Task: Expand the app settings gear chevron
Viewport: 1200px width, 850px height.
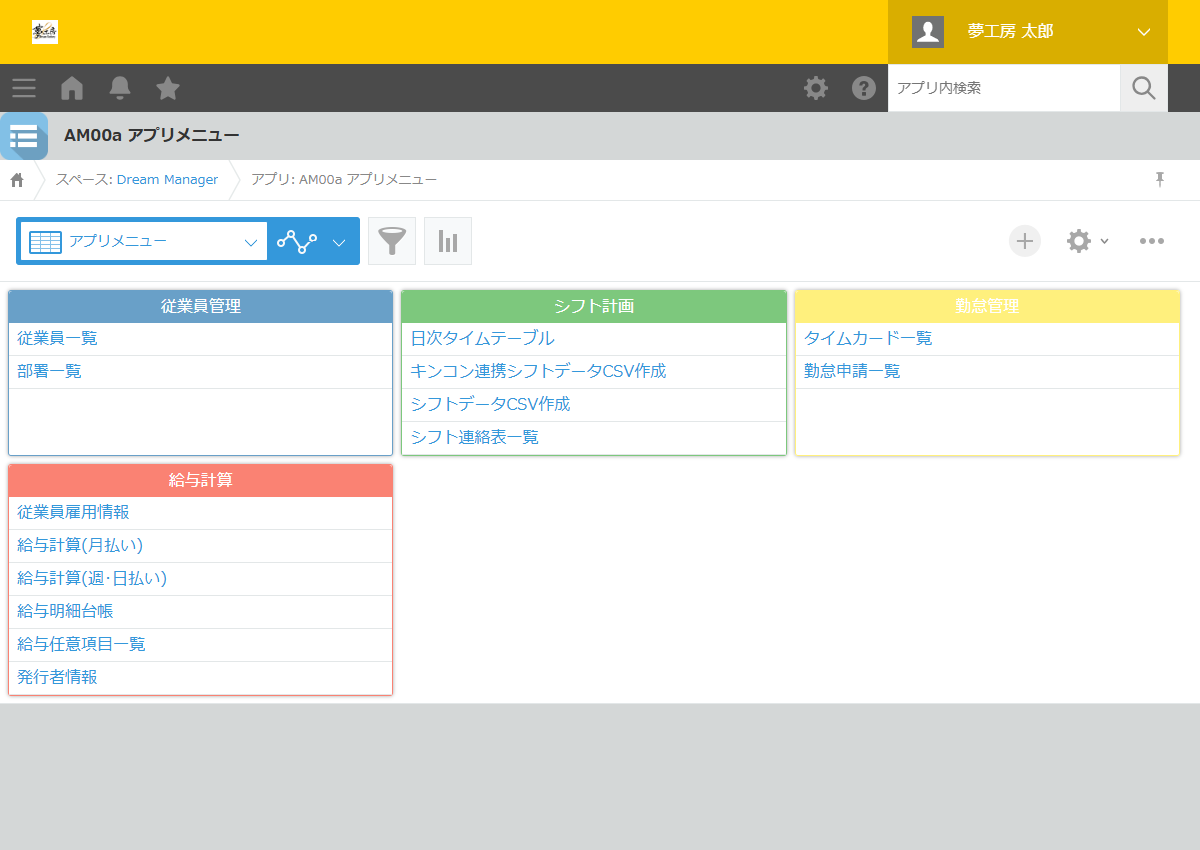Action: 1104,241
